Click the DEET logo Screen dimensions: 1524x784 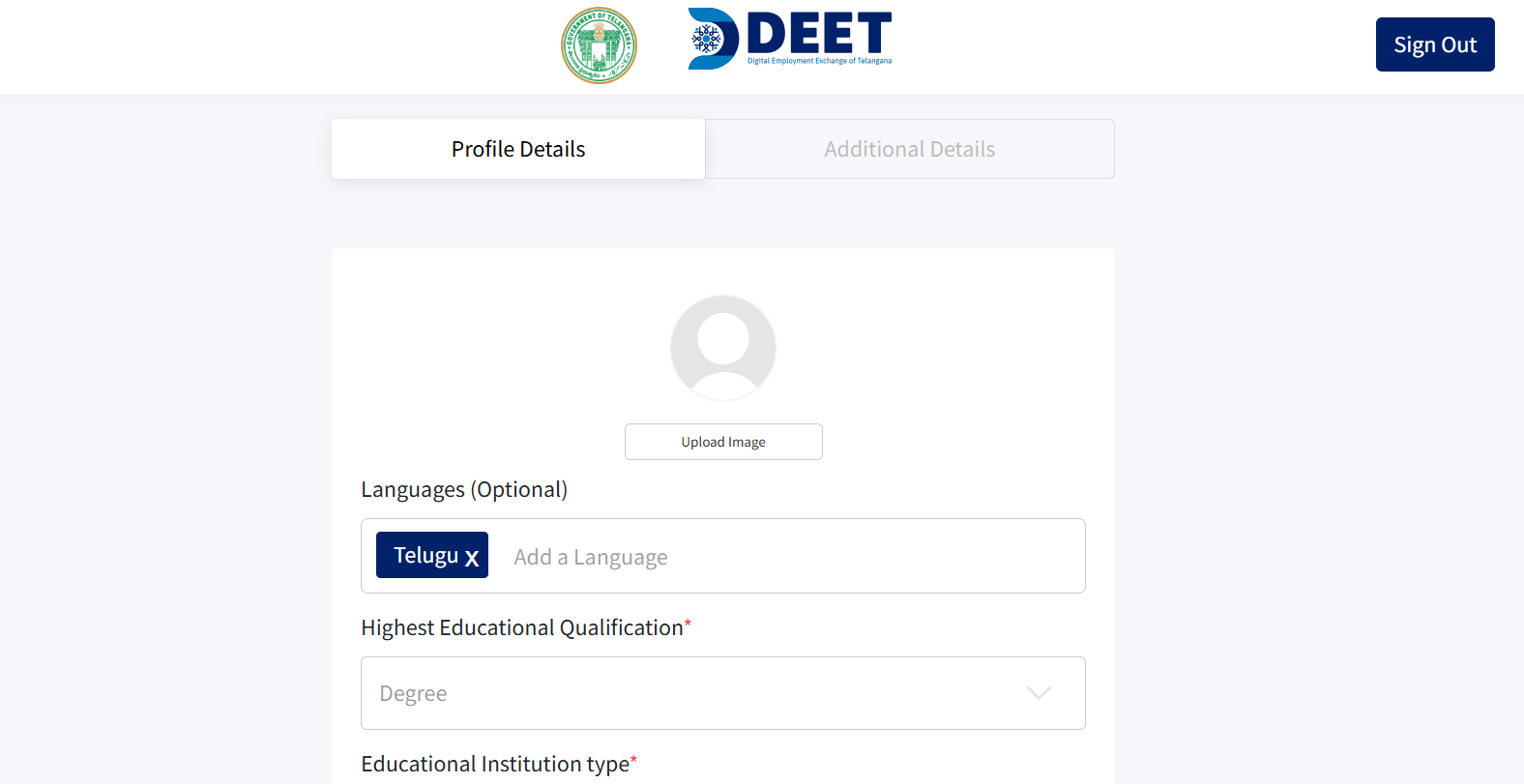click(x=789, y=39)
